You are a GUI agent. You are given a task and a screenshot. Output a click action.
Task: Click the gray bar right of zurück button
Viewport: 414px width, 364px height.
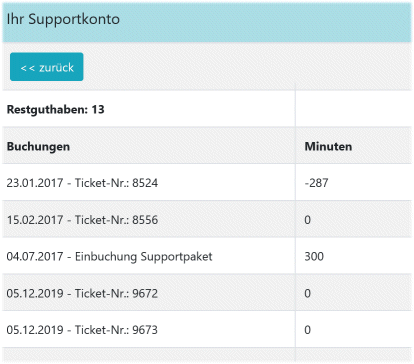247,67
